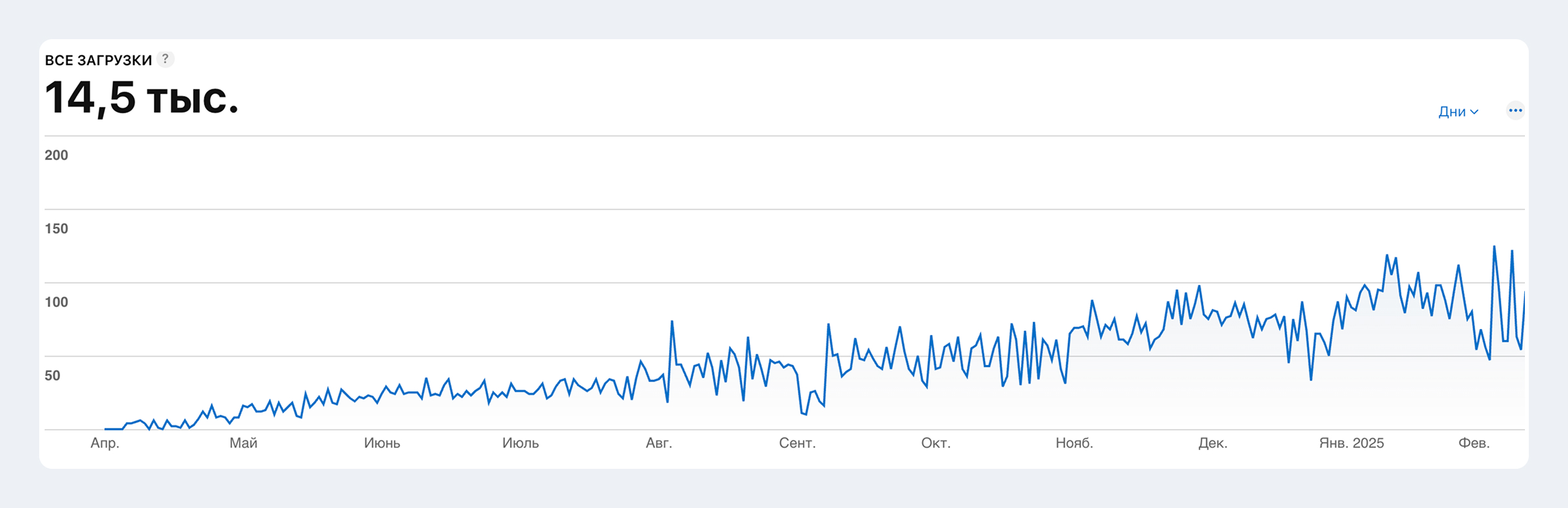Expand the Дни period dropdown
The height and width of the screenshot is (508, 1568).
click(1458, 112)
